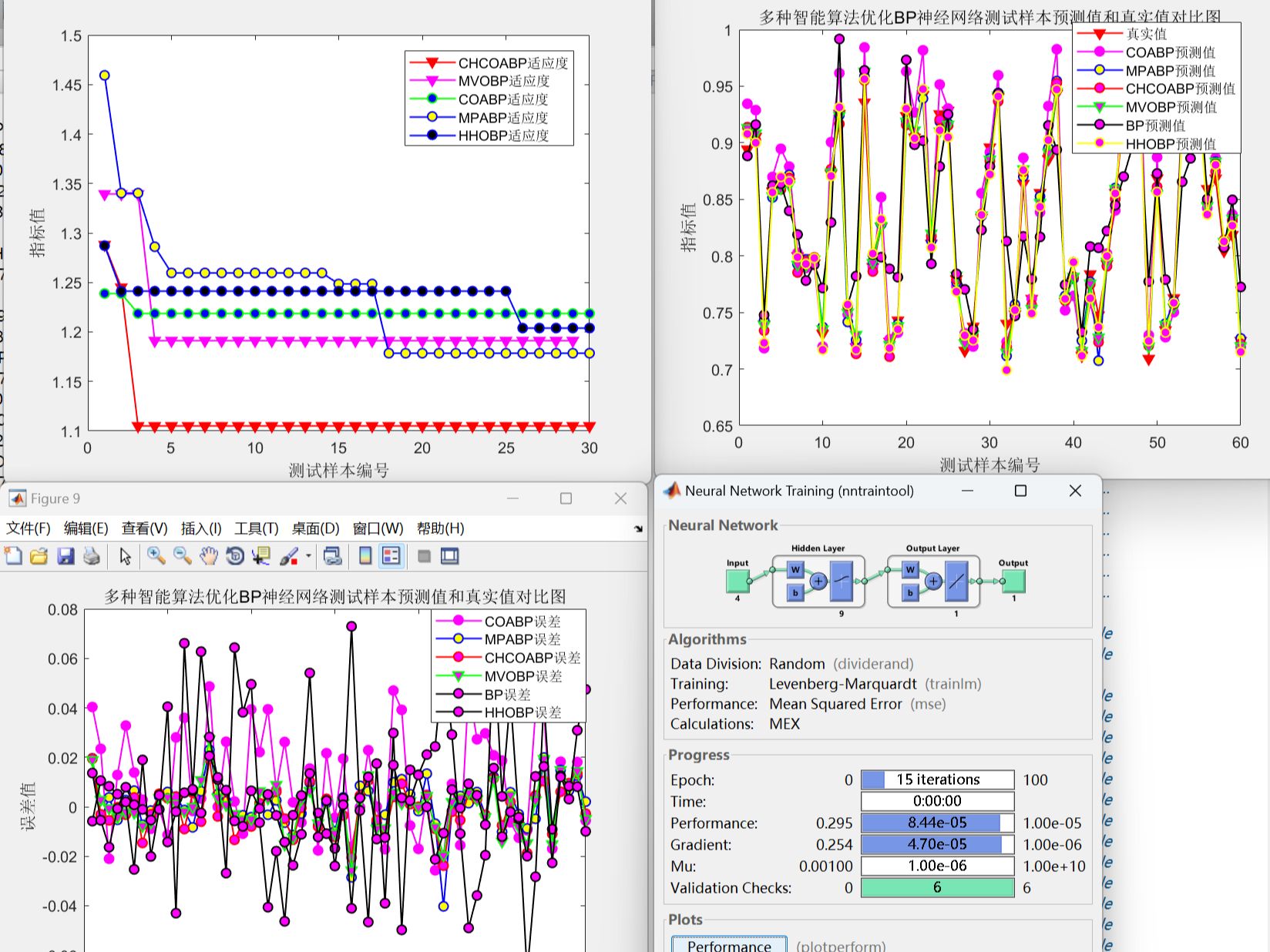The width and height of the screenshot is (1270, 952).
Task: Select the HHOBP误差 legend entry in Figure 9
Action: pyautogui.click(x=499, y=712)
